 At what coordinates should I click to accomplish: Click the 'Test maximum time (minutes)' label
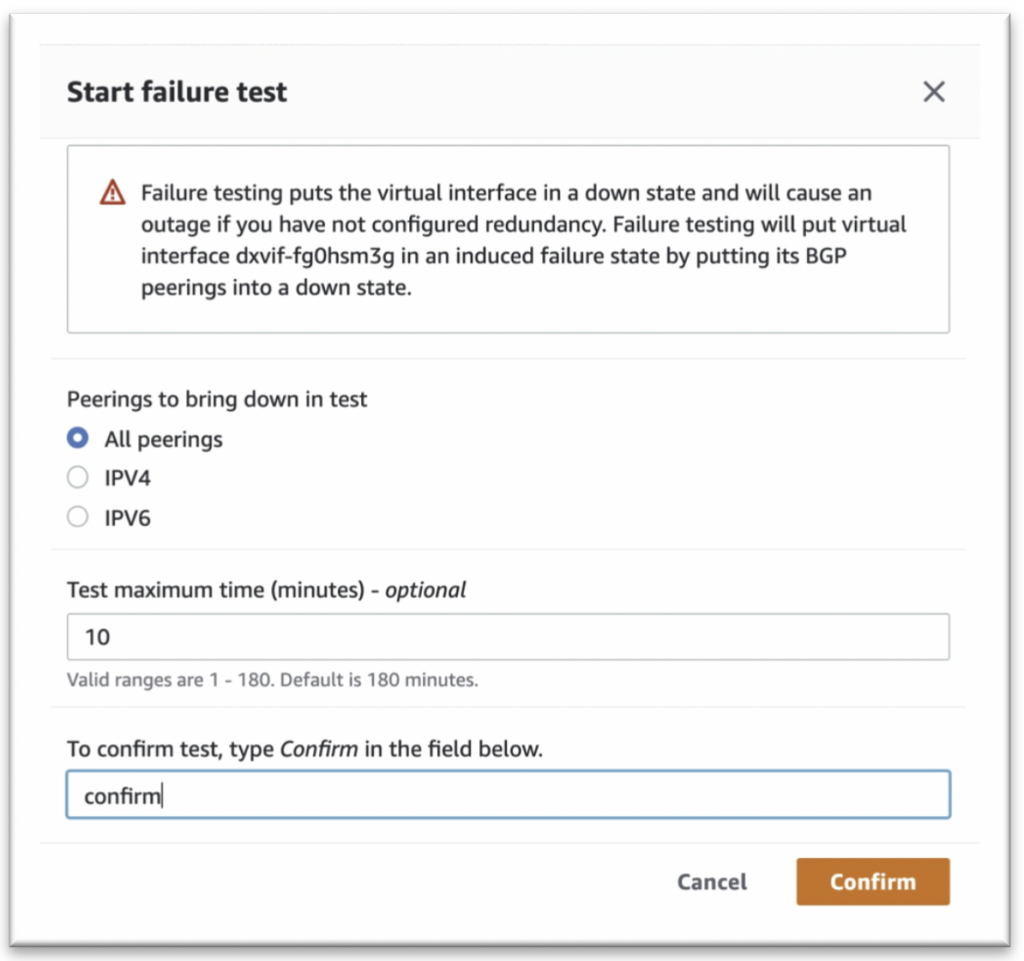214,590
